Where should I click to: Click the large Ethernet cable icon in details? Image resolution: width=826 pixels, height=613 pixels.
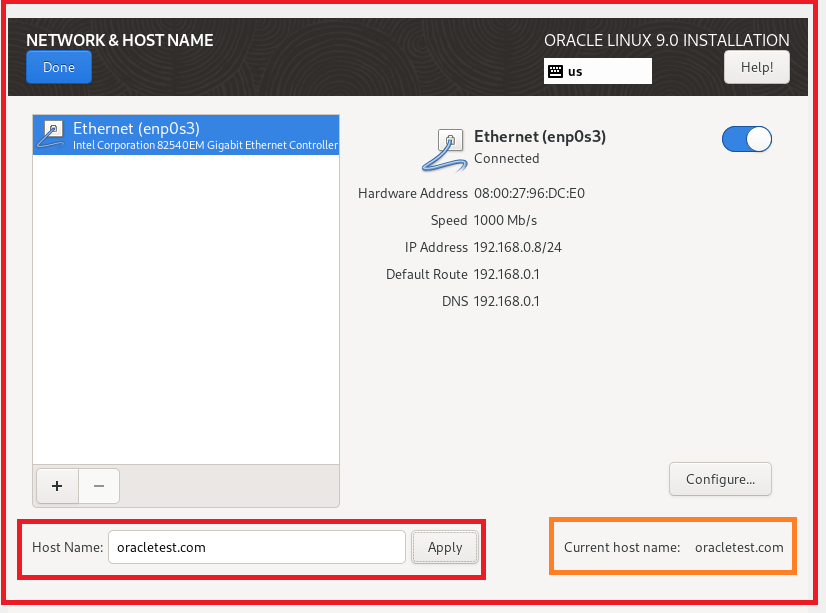pyautogui.click(x=444, y=151)
